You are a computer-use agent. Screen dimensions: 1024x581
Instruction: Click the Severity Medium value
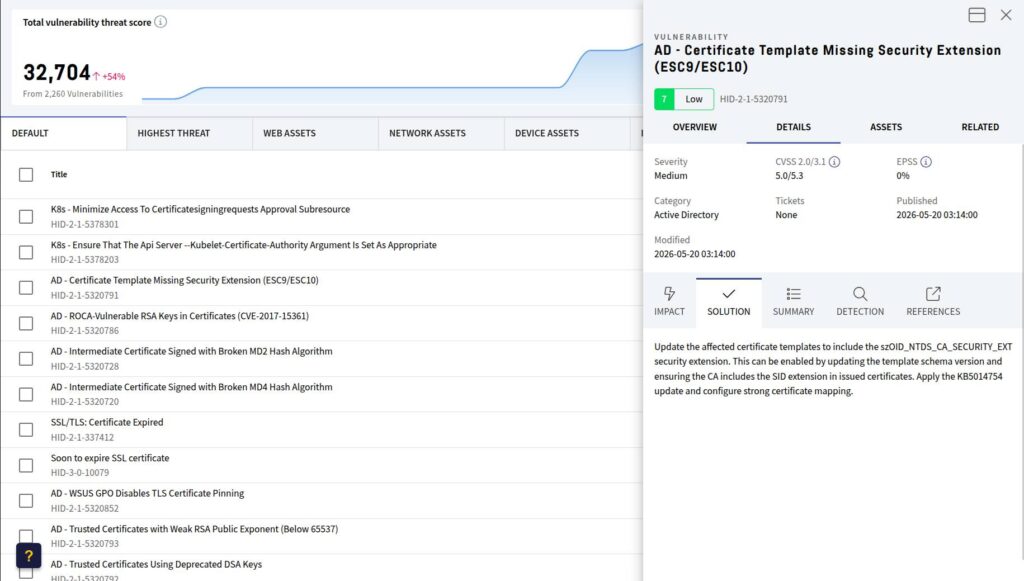671,176
